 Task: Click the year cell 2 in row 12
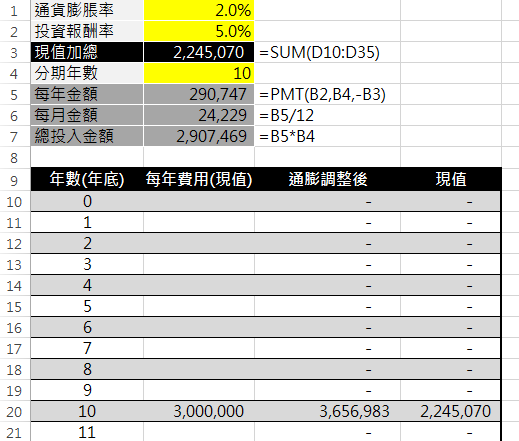[87, 243]
